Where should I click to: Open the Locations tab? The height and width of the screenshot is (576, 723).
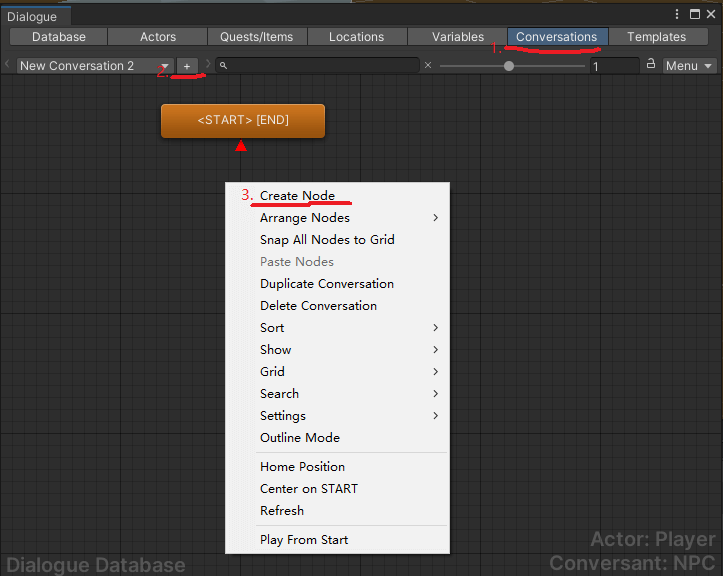point(356,37)
